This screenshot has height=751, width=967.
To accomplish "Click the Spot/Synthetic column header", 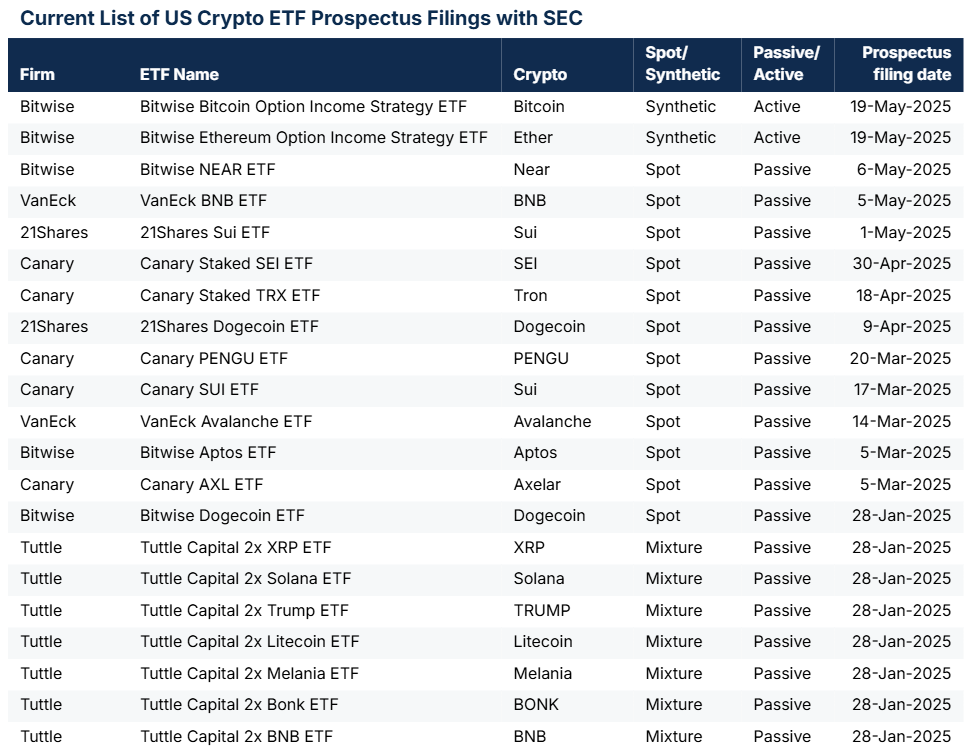I will pos(682,64).
